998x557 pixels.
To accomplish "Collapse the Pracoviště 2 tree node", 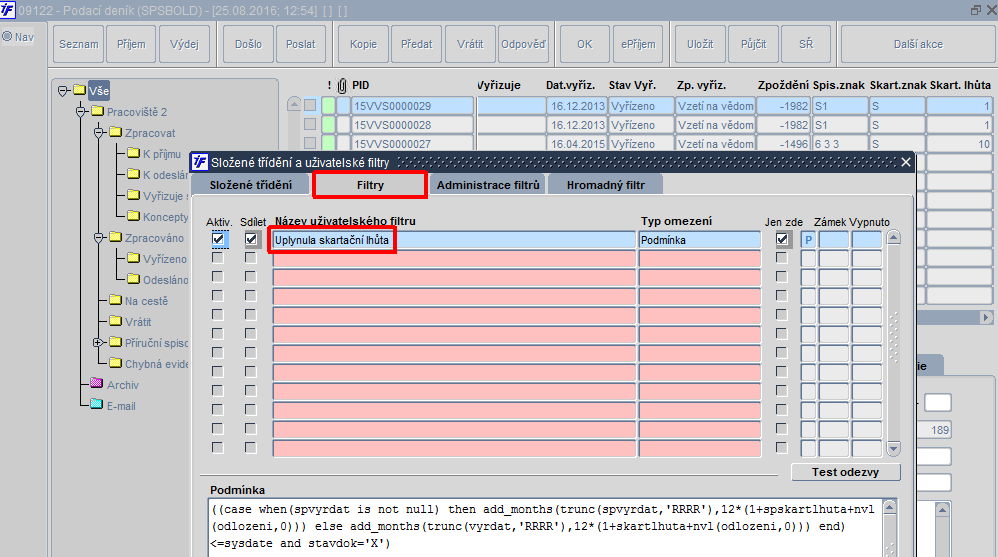I will click(81, 112).
